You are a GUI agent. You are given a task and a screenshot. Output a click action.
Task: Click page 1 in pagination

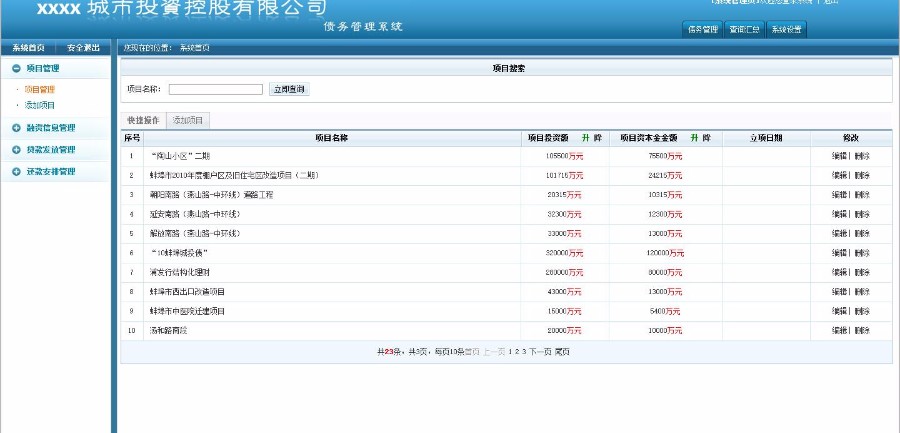pyautogui.click(x=510, y=352)
